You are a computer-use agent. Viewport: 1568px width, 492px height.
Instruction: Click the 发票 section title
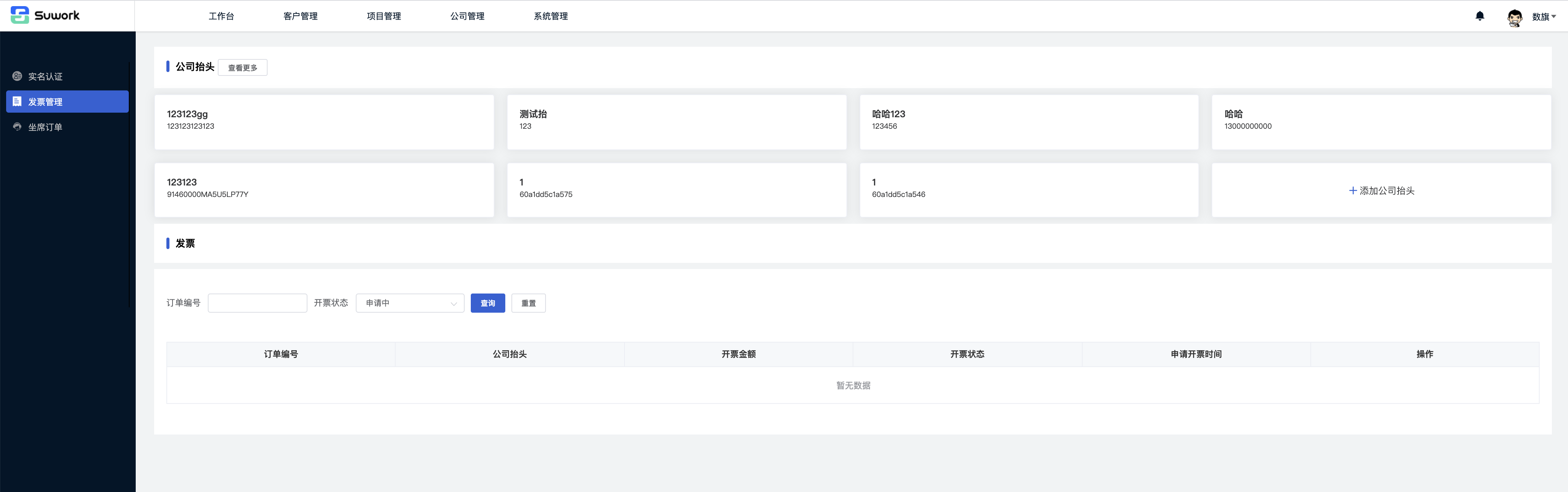[185, 243]
